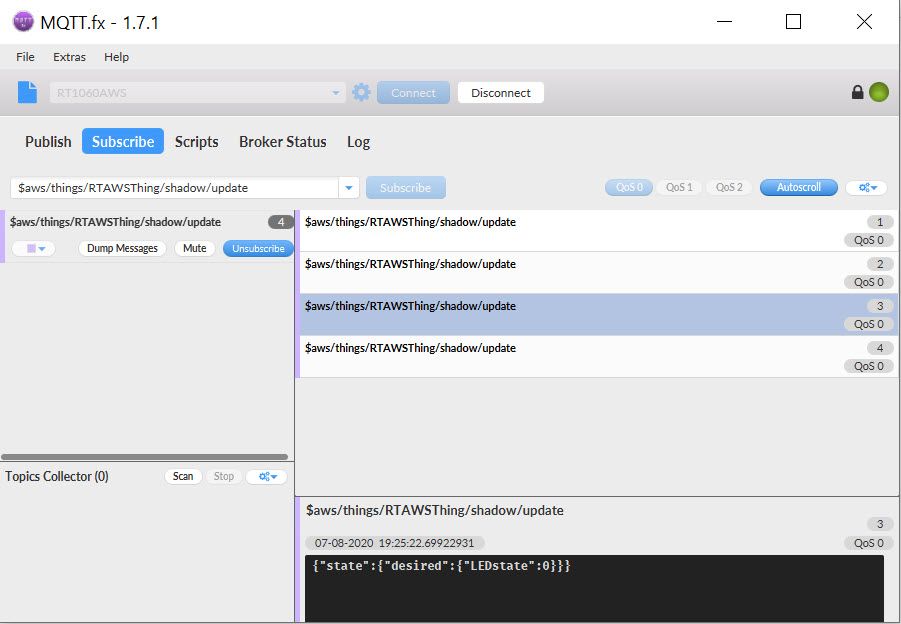Click the padlock TLS status icon

pyautogui.click(x=857, y=92)
